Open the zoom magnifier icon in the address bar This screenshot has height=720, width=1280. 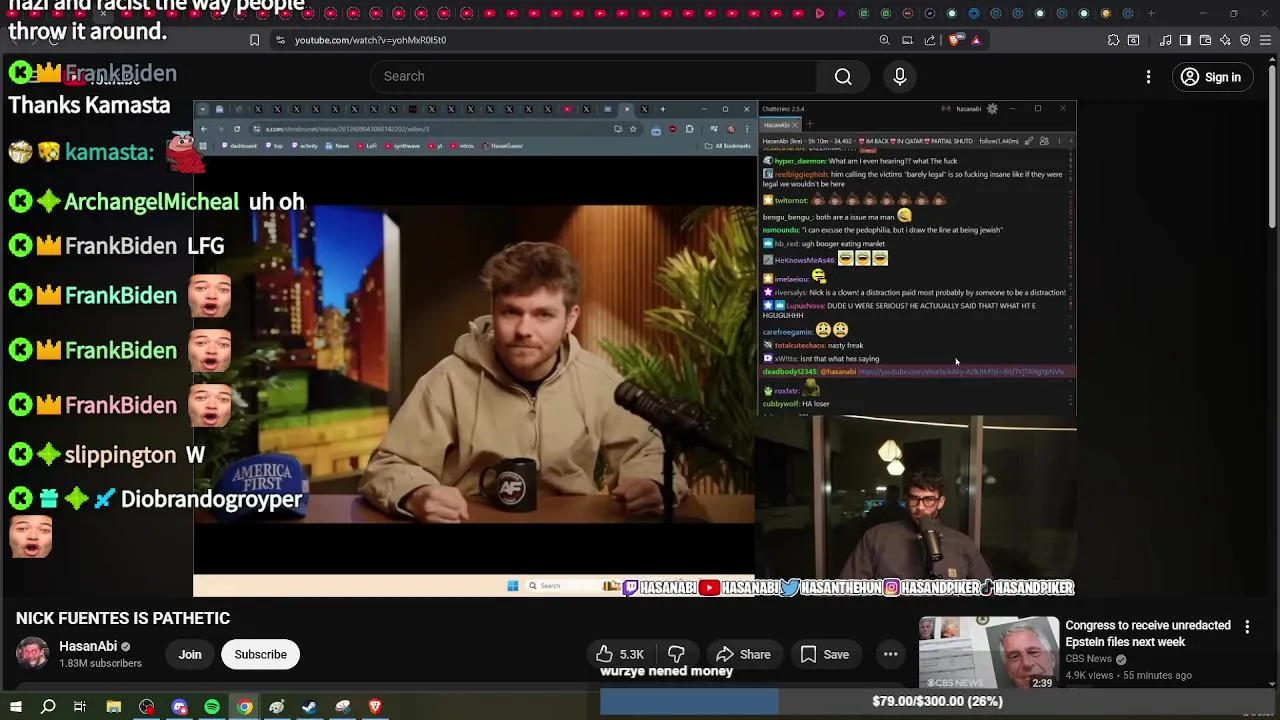coord(884,40)
